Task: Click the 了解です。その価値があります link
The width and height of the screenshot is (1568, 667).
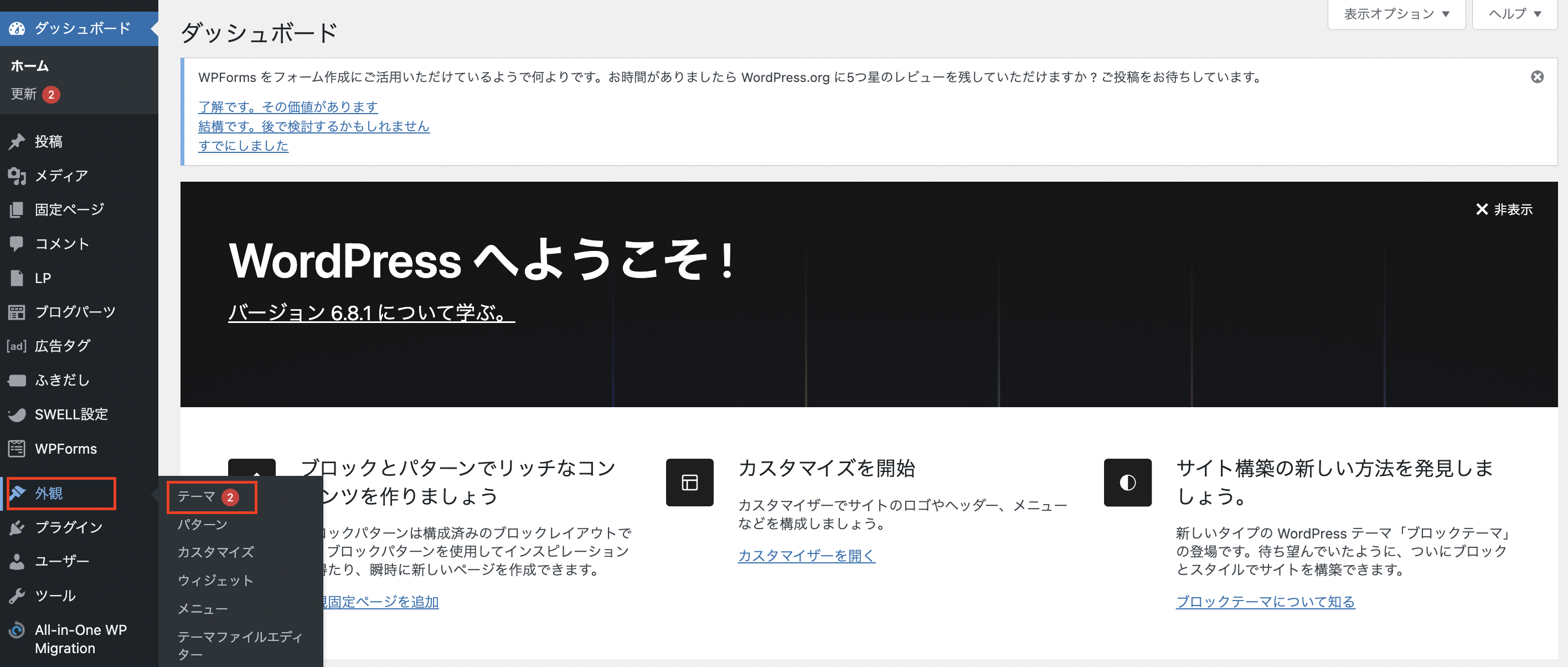Action: pyautogui.click(x=288, y=107)
